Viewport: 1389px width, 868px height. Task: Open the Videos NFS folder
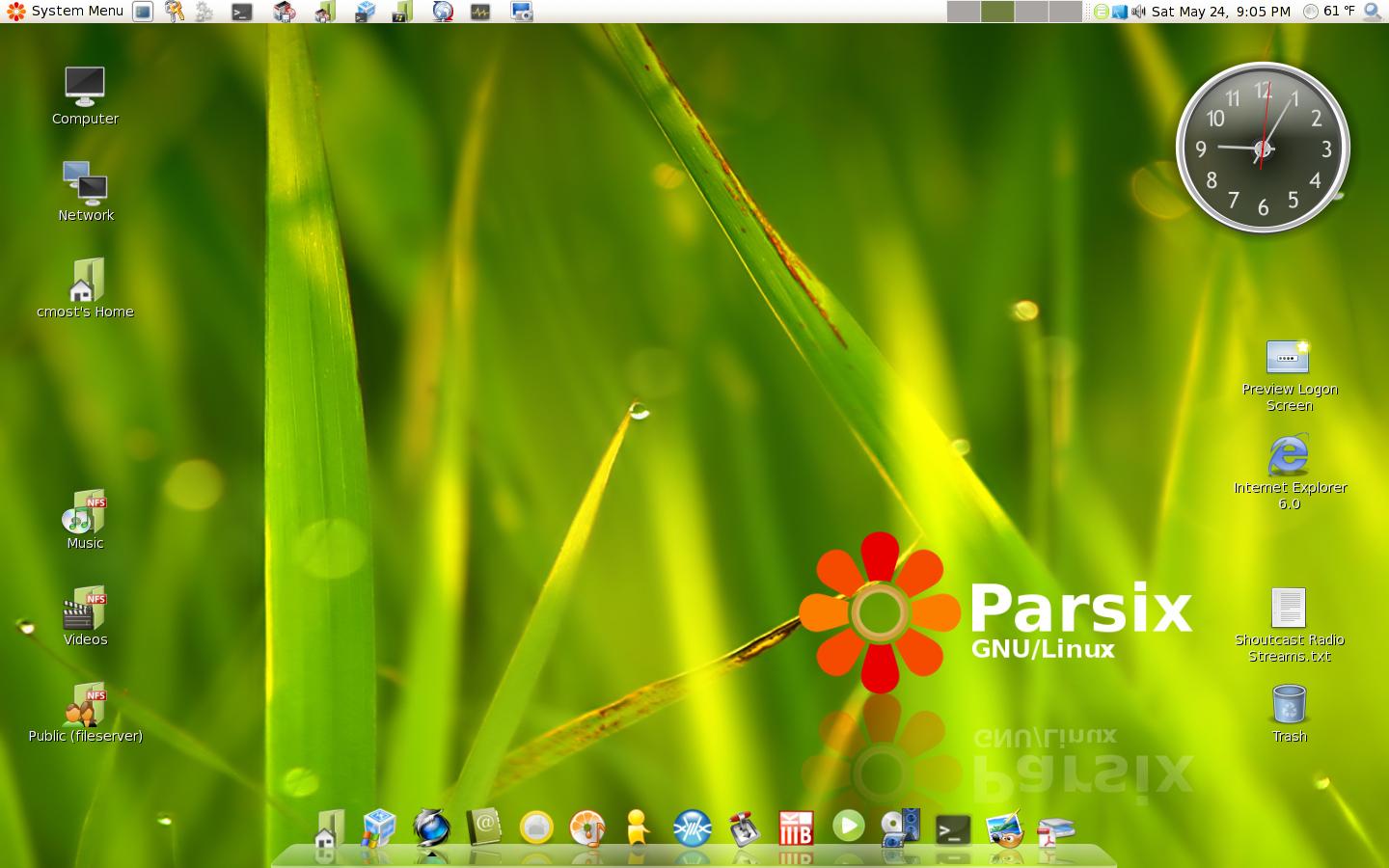pos(85,616)
